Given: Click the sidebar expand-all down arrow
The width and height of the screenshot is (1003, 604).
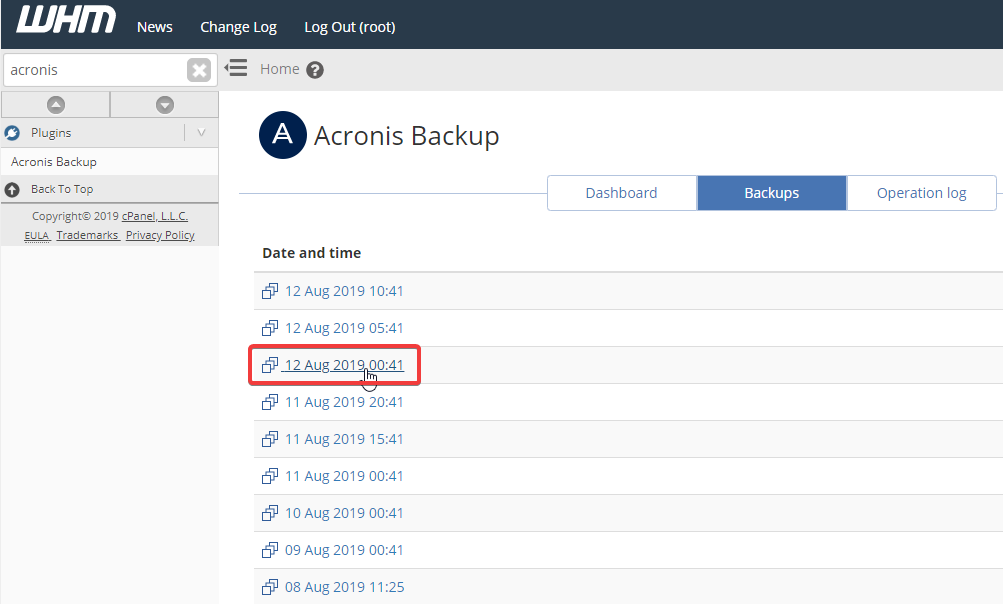Looking at the screenshot, I should click(x=165, y=105).
